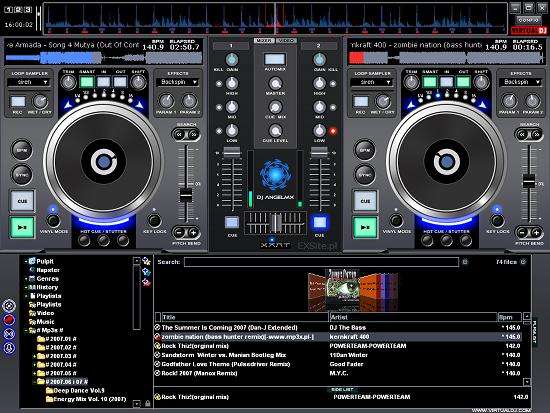The height and width of the screenshot is (413, 550).
Task: Toggle the right deck Vinyl Mode button
Action: 396,220
